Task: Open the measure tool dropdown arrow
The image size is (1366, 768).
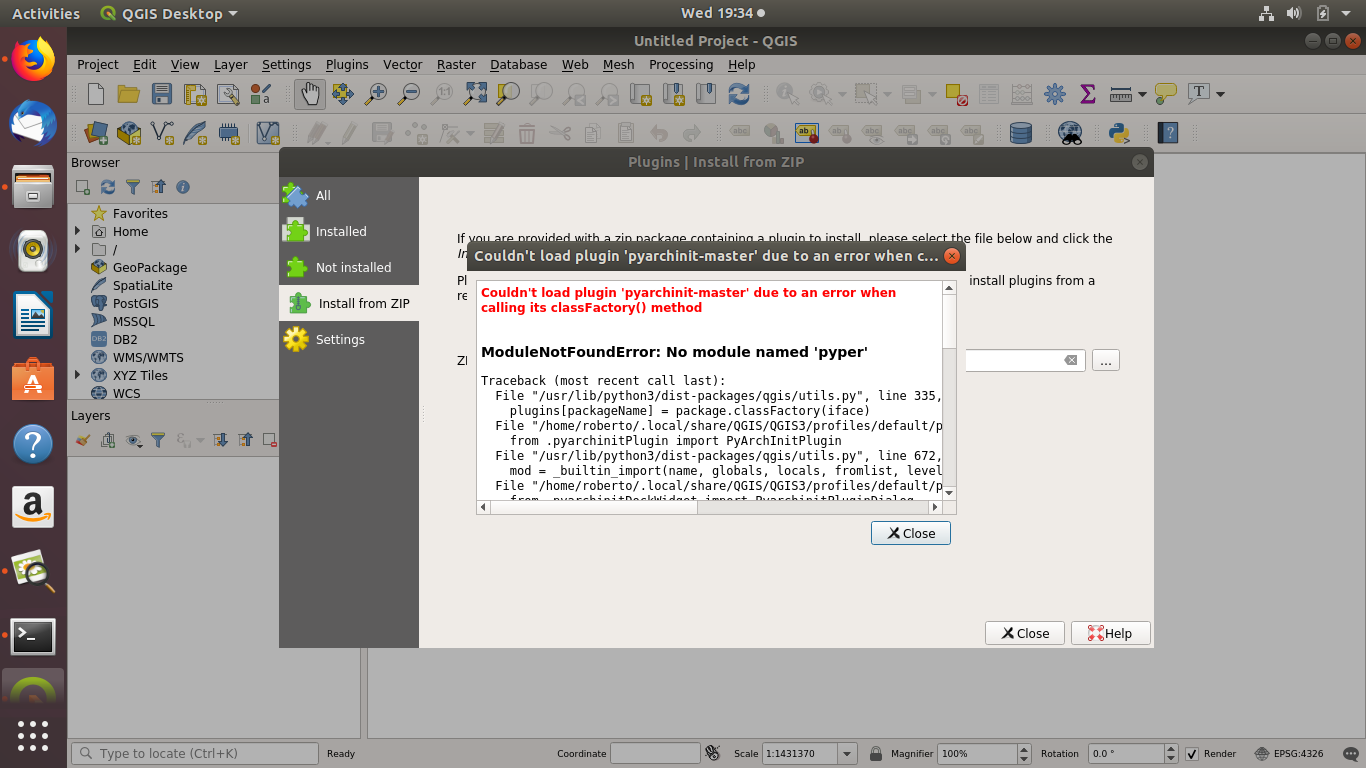Action: point(1142,93)
